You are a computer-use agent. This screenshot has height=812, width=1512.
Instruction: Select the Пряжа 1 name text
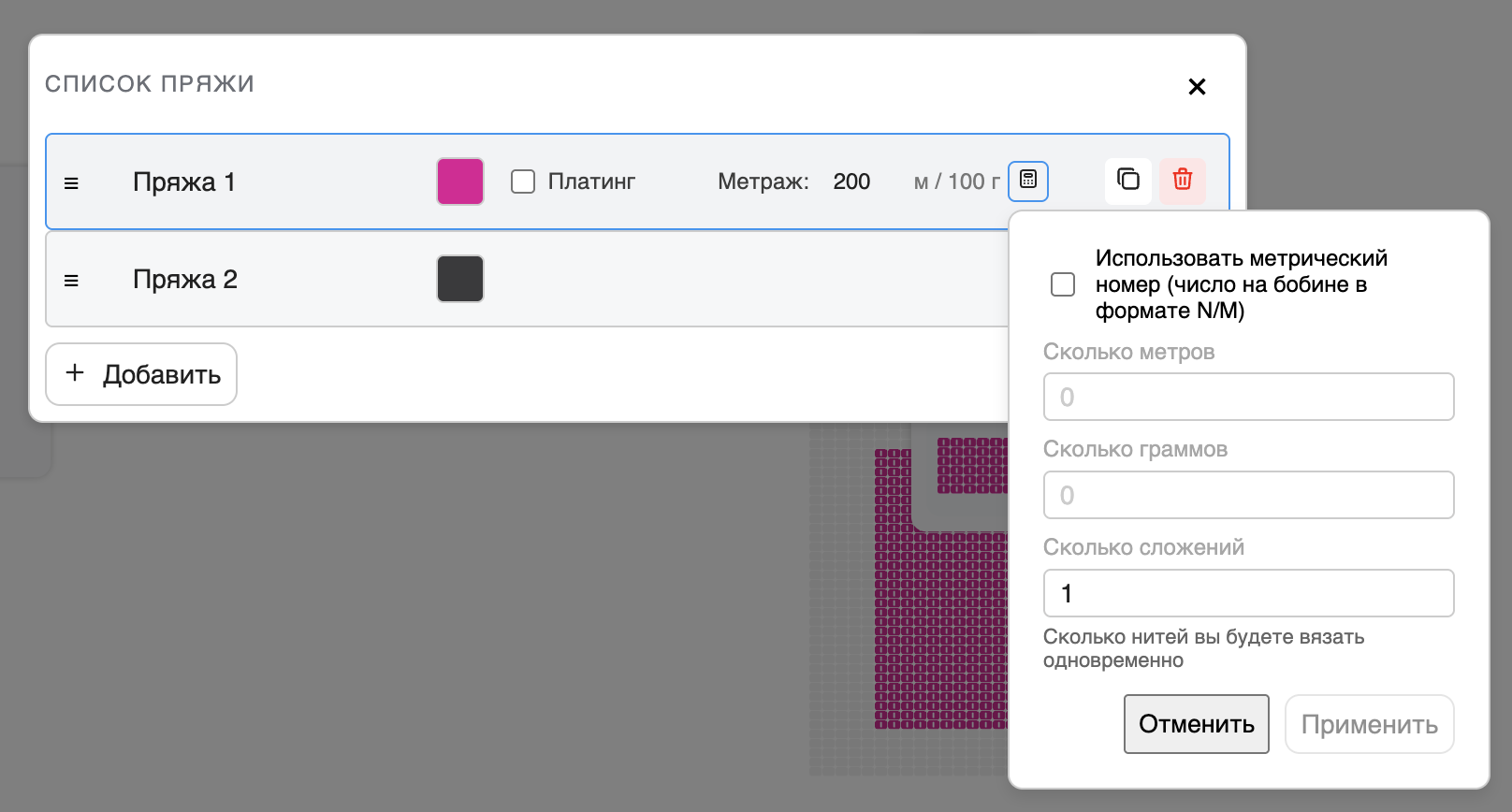click(x=184, y=181)
